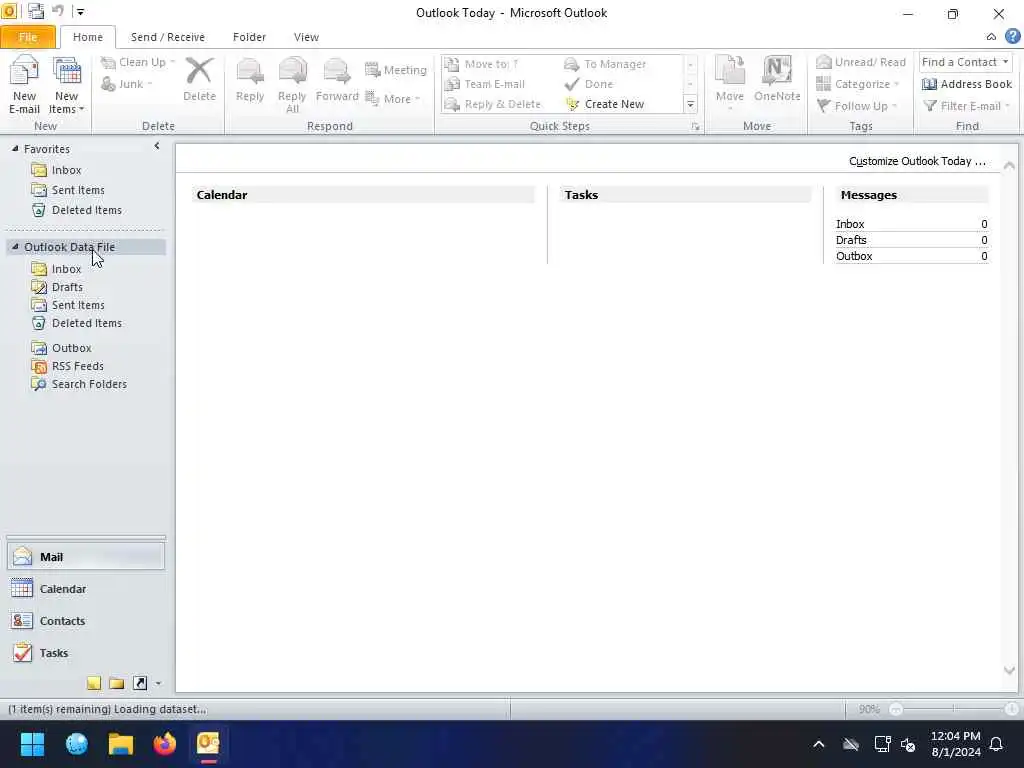Show hidden system tray icons
The height and width of the screenshot is (768, 1024).
pos(818,744)
